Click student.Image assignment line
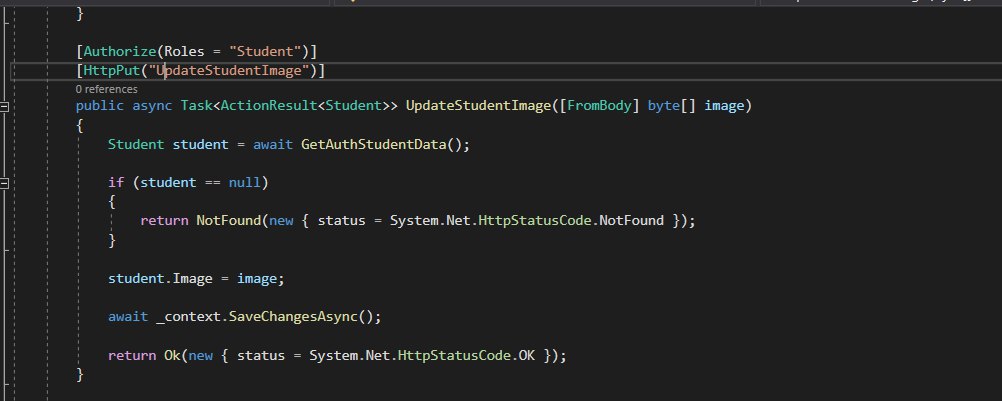Image resolution: width=1002 pixels, height=401 pixels. pyautogui.click(x=196, y=279)
